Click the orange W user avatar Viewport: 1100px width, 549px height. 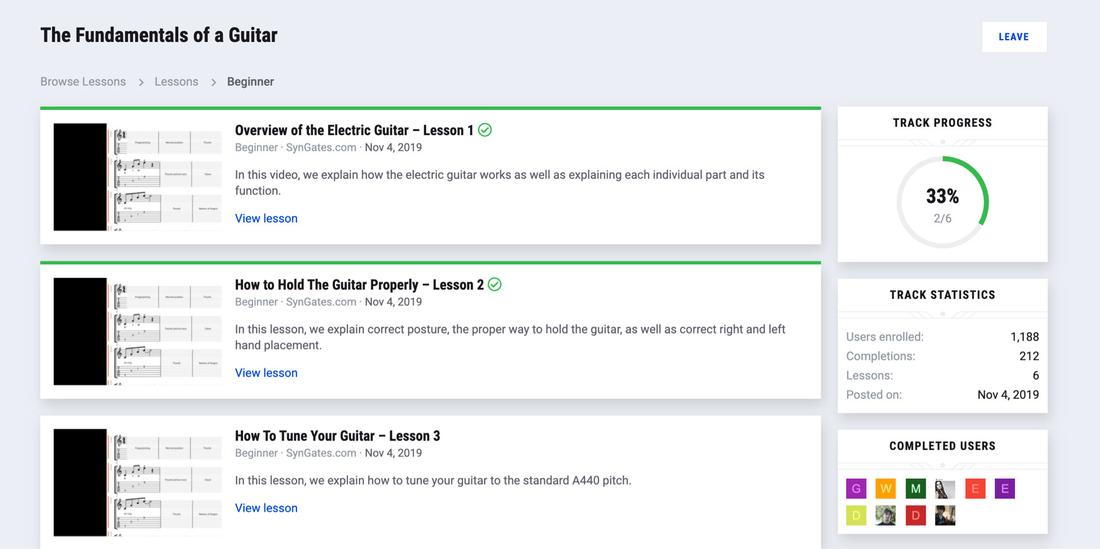click(x=886, y=489)
